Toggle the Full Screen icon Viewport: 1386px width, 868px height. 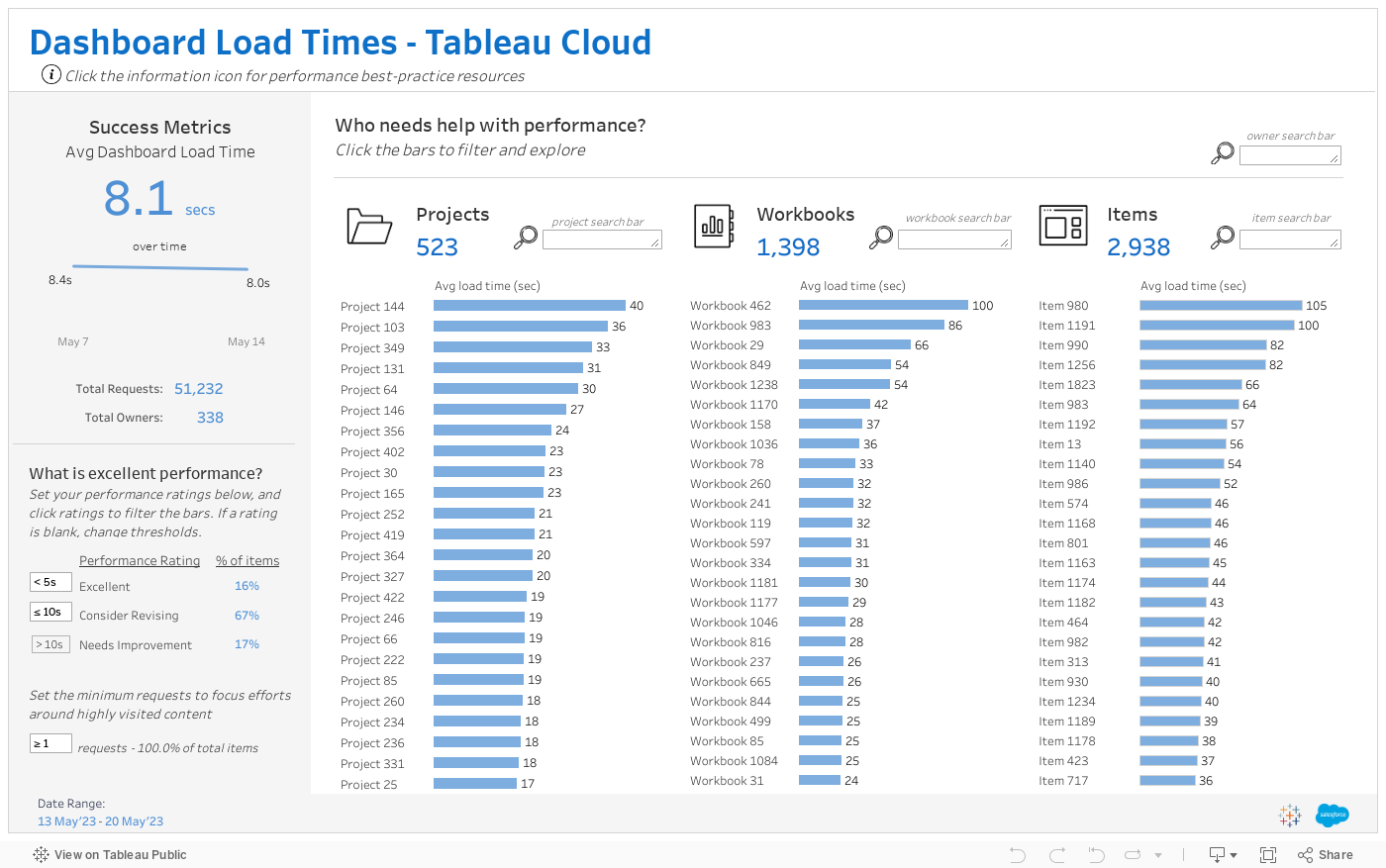click(1268, 854)
